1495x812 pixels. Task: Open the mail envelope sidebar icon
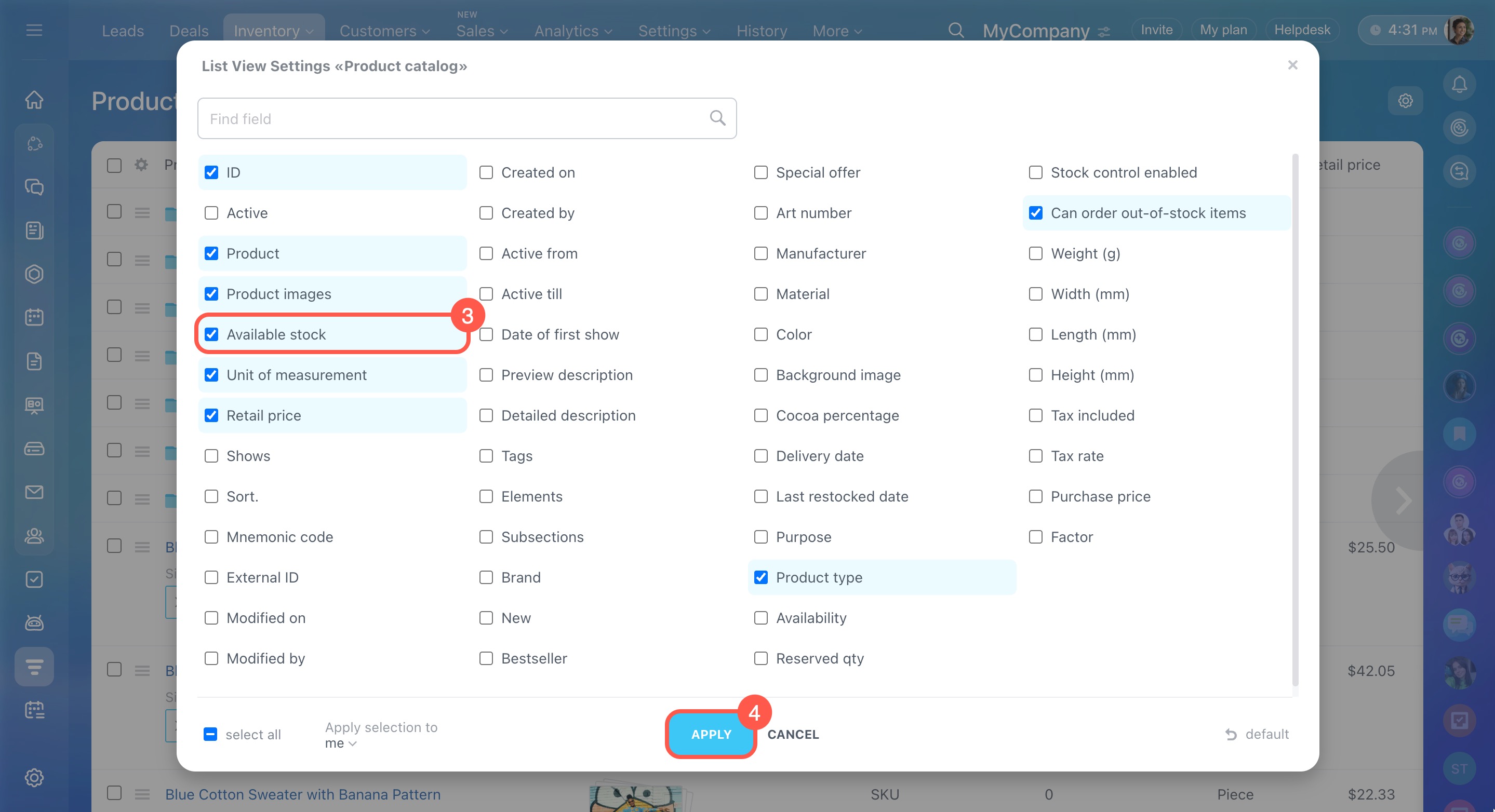[x=34, y=492]
